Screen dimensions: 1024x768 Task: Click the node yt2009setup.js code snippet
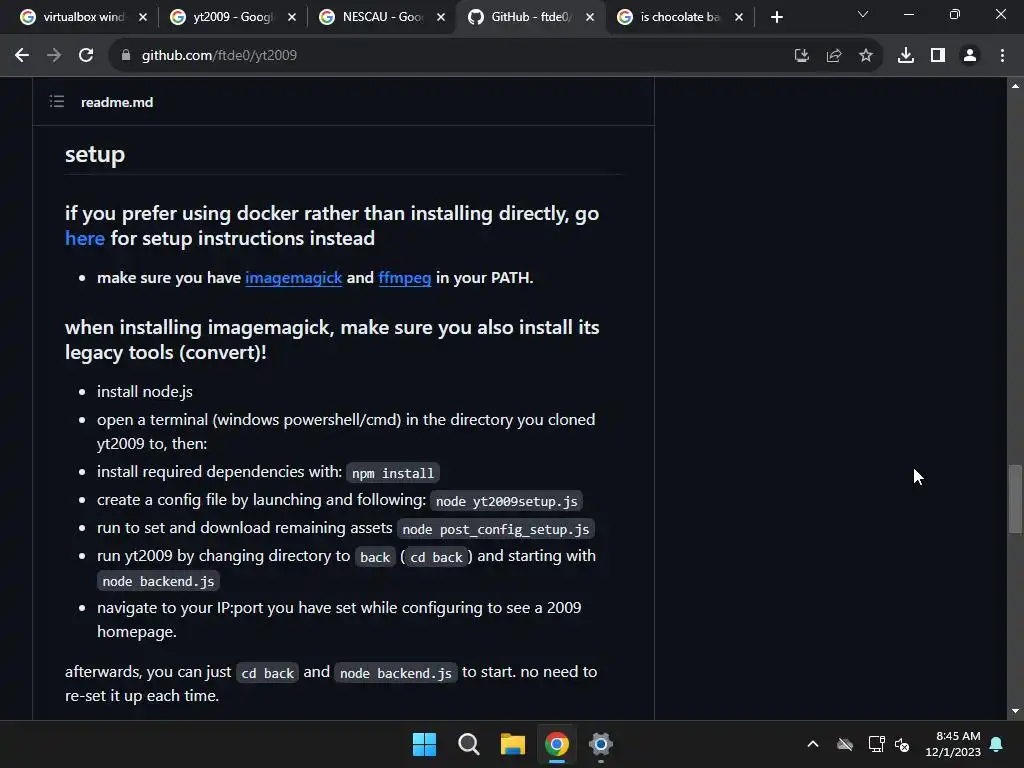[506, 501]
